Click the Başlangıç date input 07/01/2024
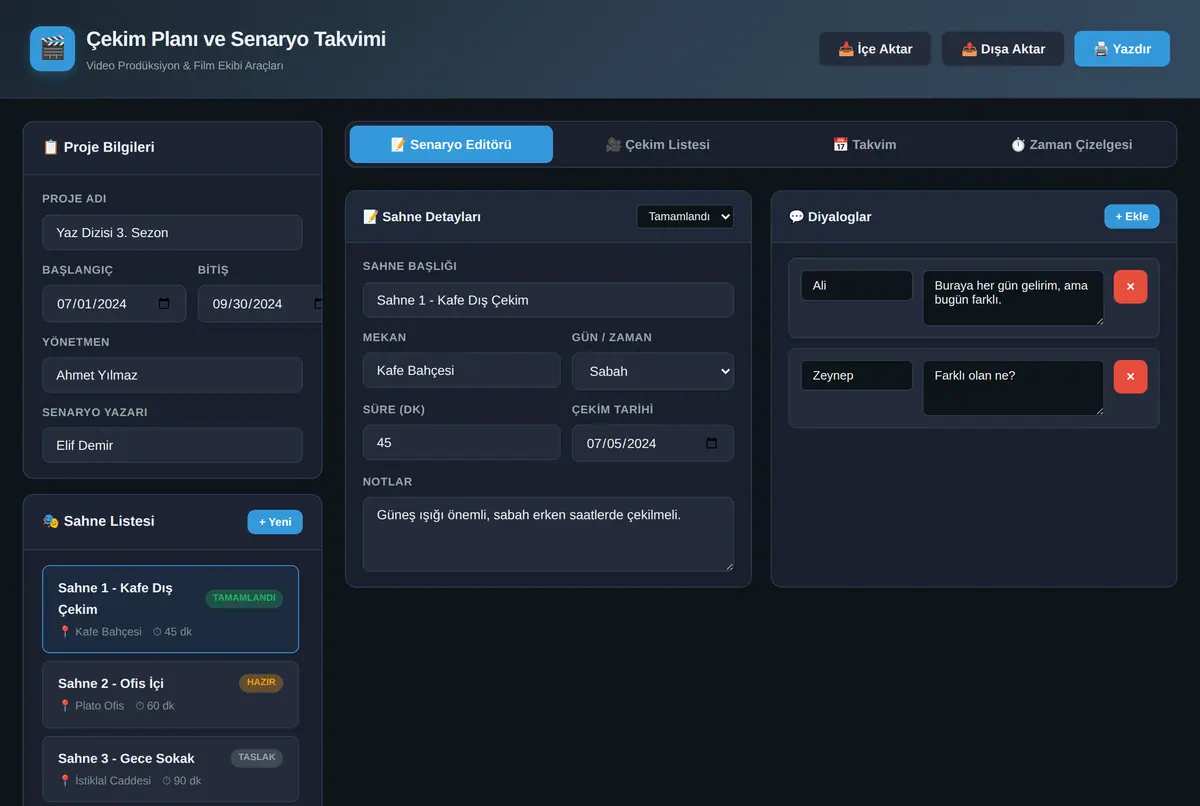1200x806 pixels. tap(114, 304)
